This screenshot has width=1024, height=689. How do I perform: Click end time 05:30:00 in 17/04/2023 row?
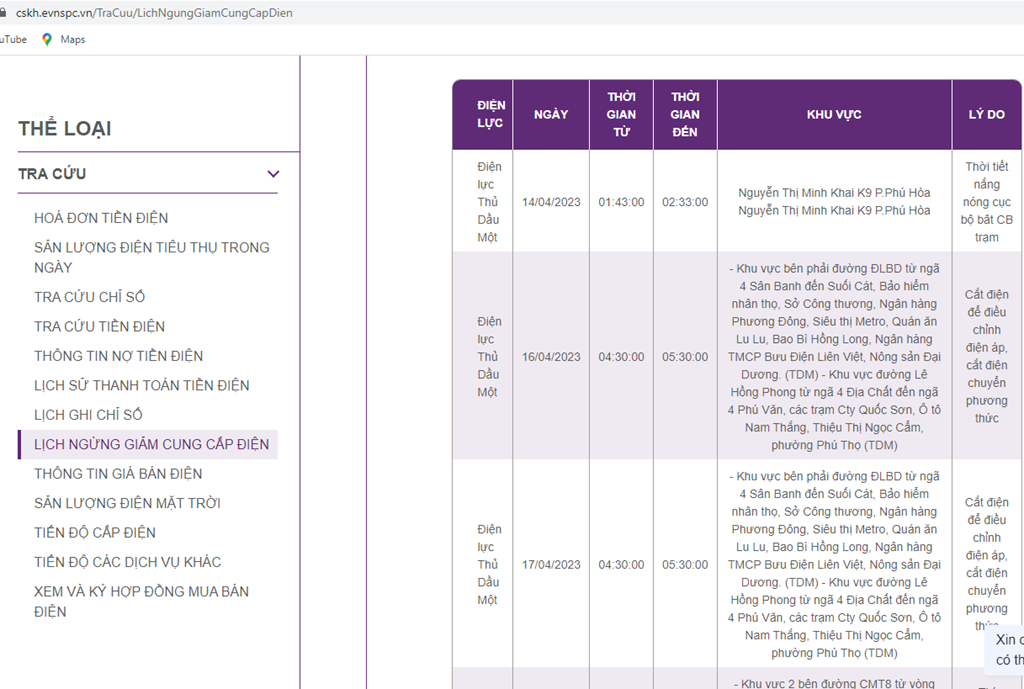click(685, 564)
